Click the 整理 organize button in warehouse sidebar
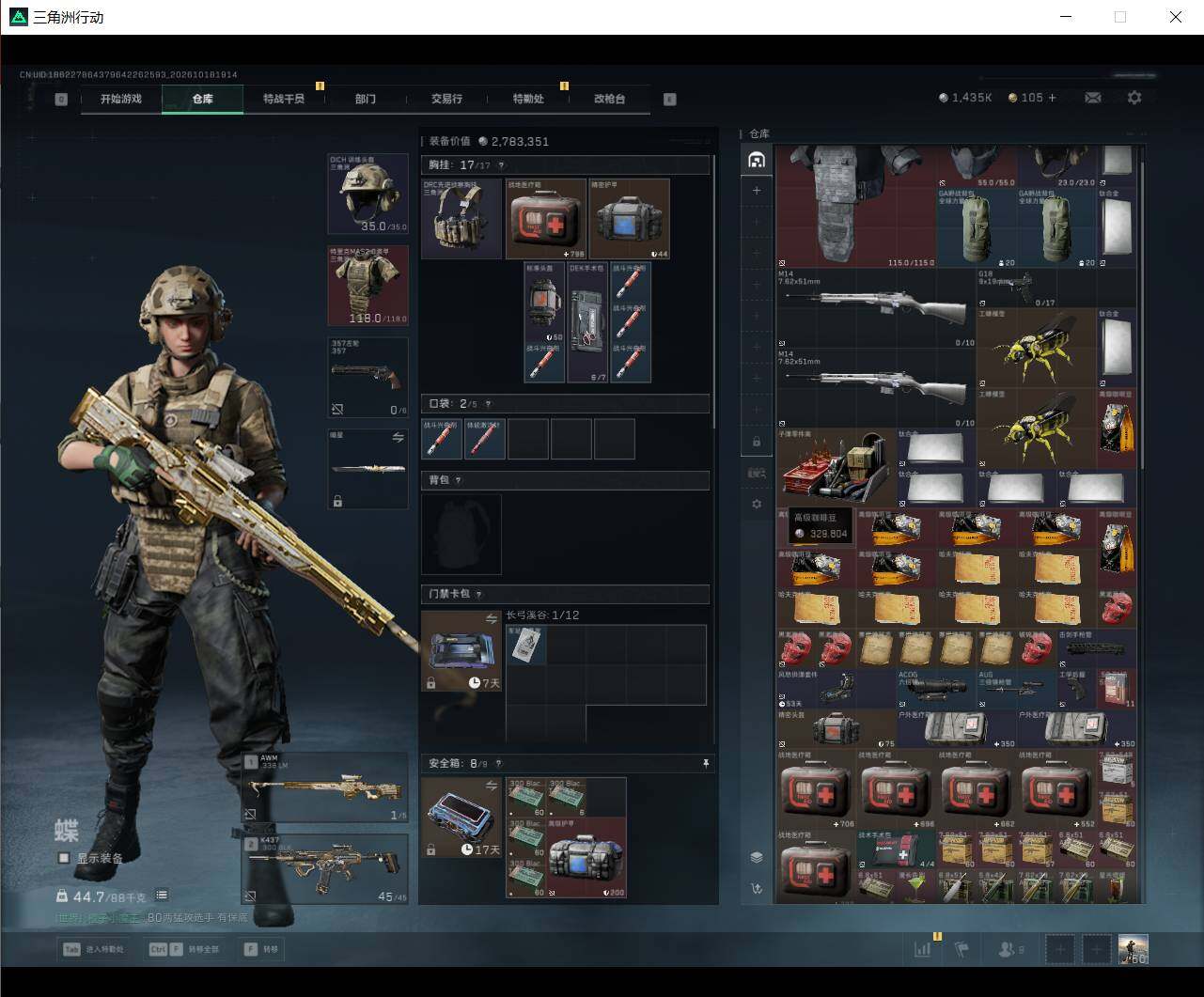 point(757,474)
